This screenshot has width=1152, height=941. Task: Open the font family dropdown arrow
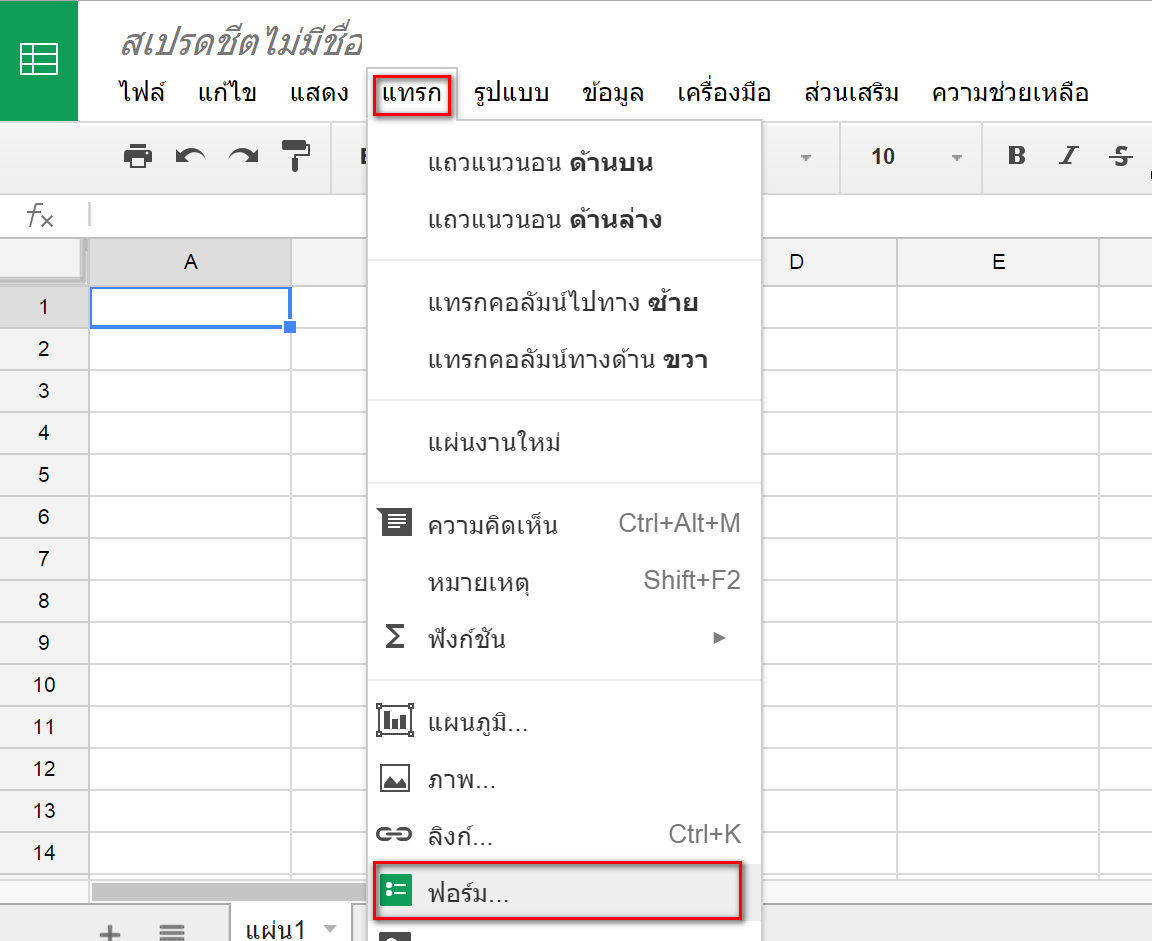click(806, 158)
